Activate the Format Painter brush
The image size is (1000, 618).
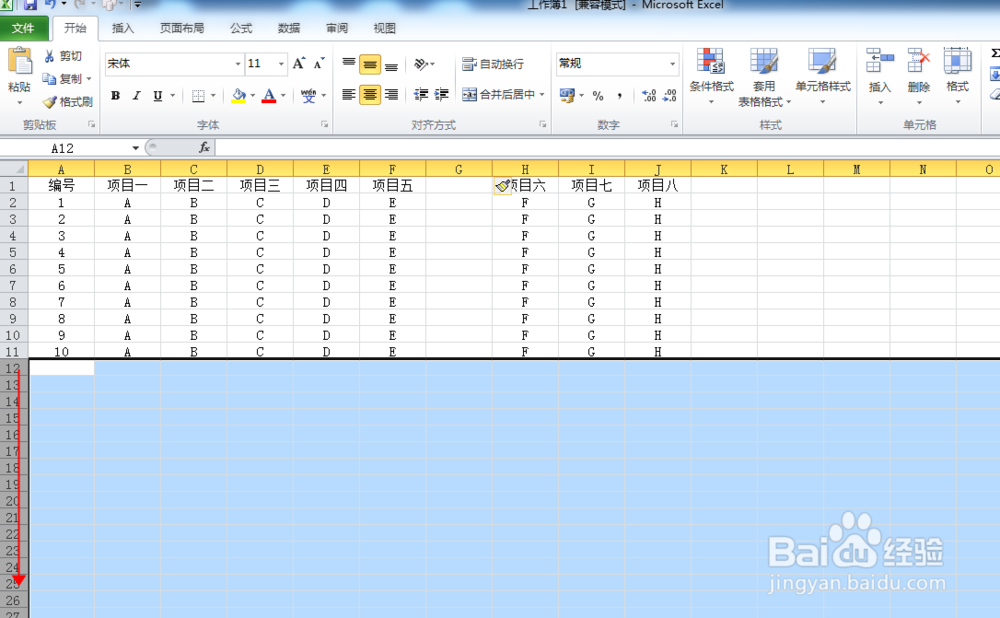[50, 101]
